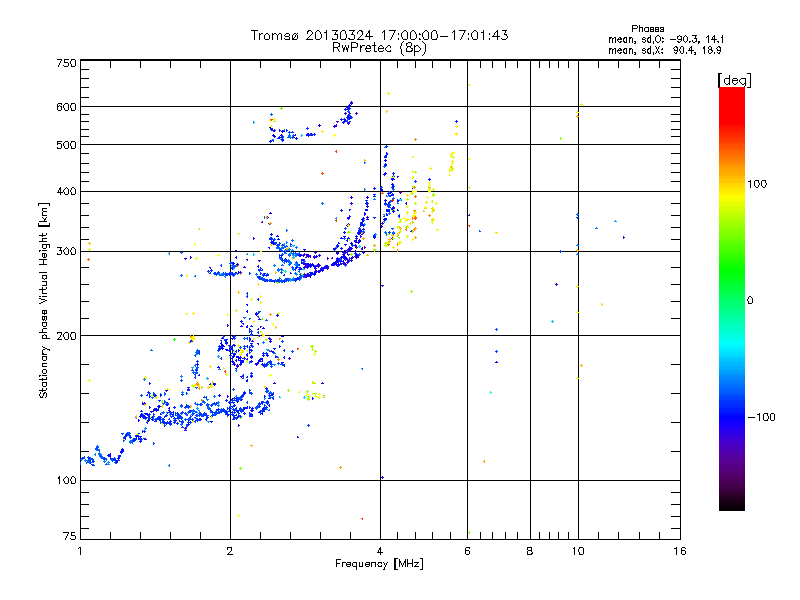
Task: Click the plot title 'Tromsø 20130324 17:00:00-17:01:43'
Action: click(379, 35)
